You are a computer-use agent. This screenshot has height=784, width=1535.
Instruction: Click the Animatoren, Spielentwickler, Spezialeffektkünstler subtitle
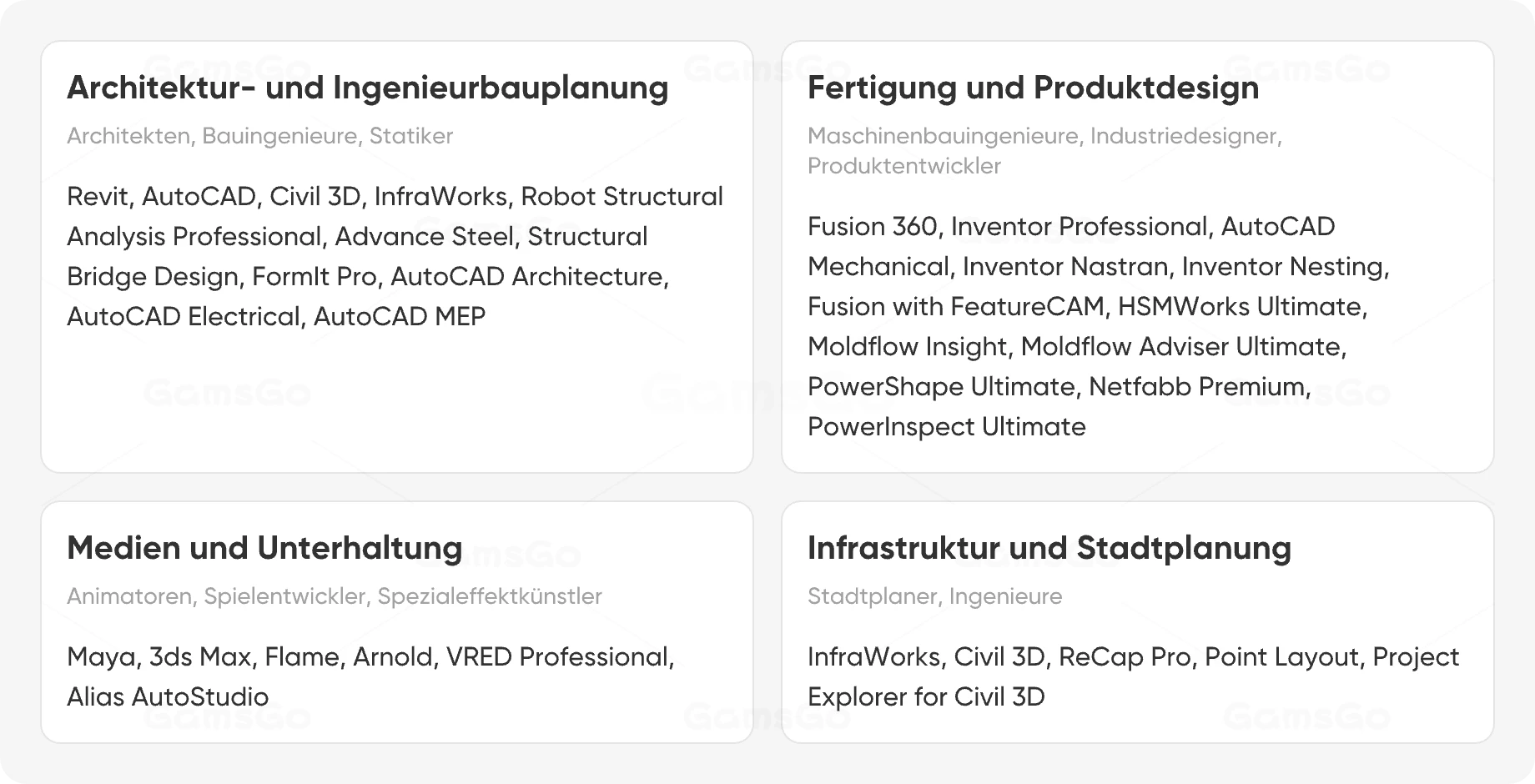pos(334,596)
